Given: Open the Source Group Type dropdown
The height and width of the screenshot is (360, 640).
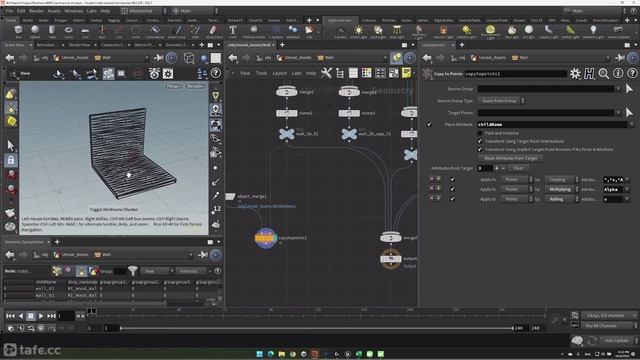Looking at the screenshot, I should click(x=501, y=100).
